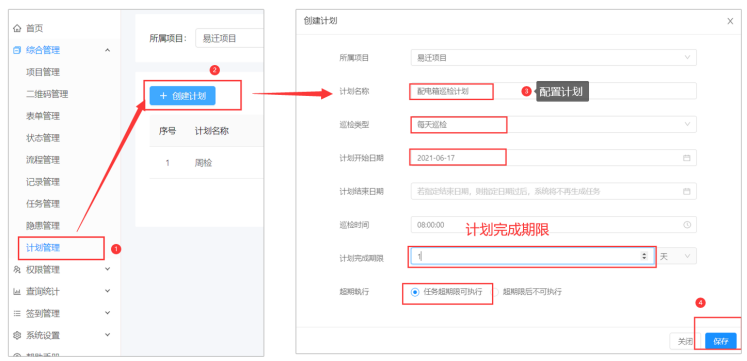Click the 计划完成期限 number stepper arrows
Screen dimensions: 747x361
click(644, 256)
